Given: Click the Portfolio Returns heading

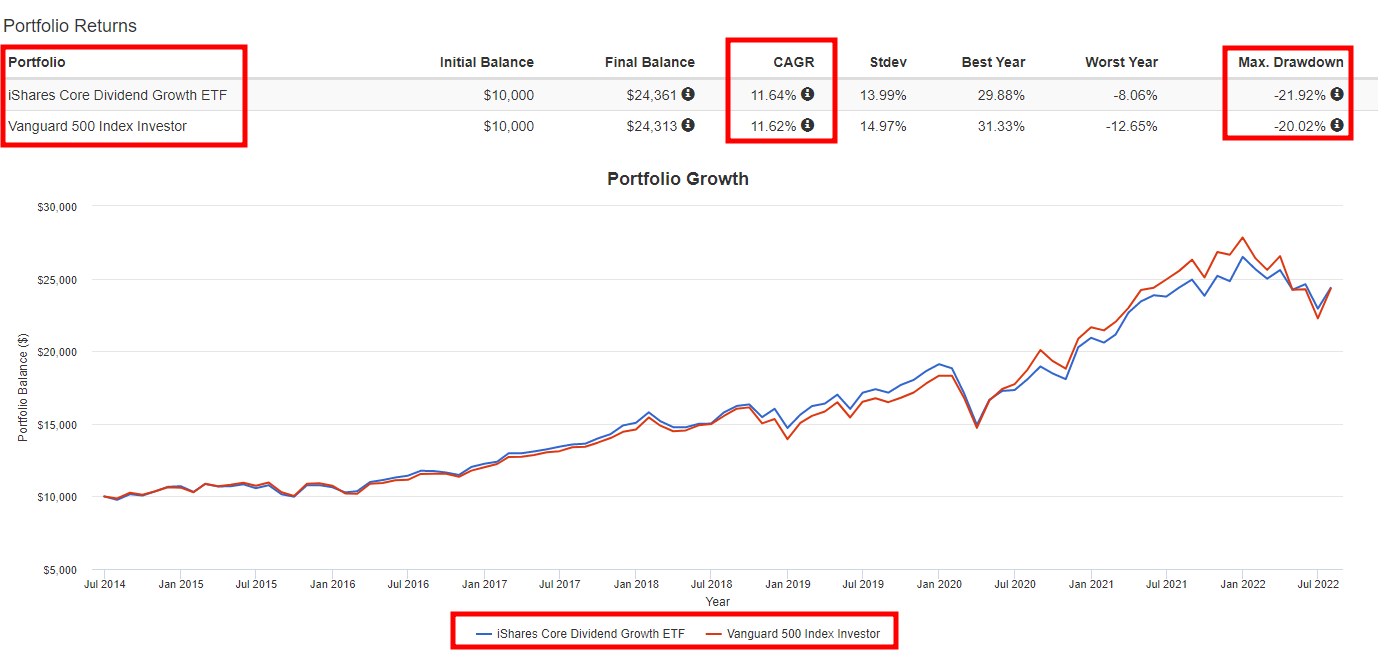Looking at the screenshot, I should (70, 25).
